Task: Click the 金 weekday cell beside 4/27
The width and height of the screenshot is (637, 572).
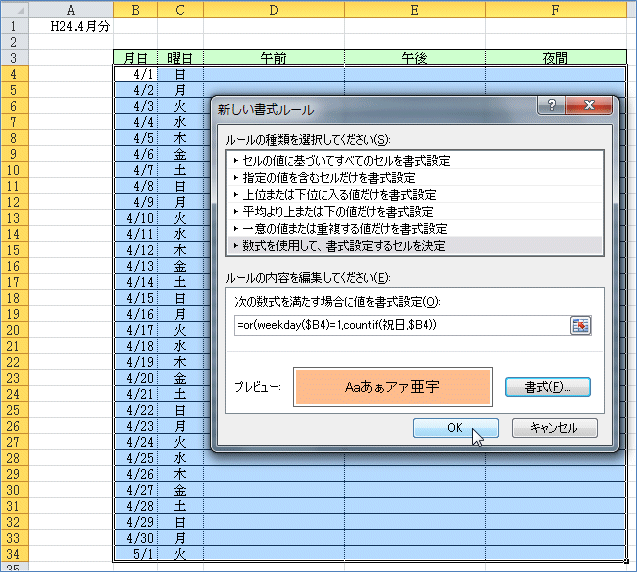Action: point(180,490)
